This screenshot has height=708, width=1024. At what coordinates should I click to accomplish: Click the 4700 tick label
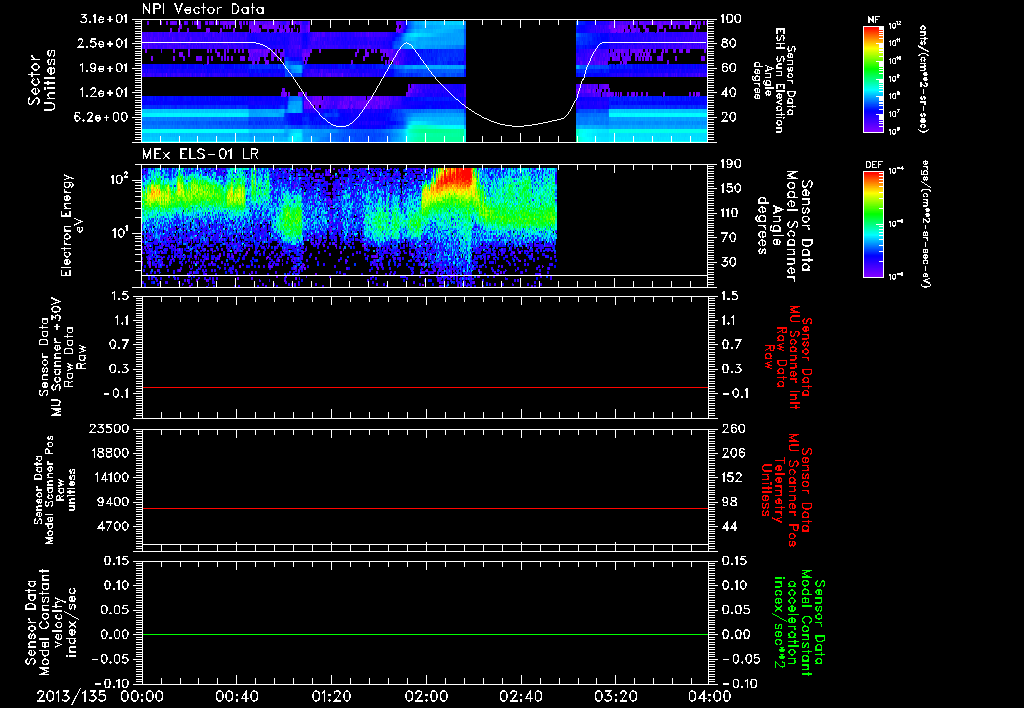tap(112, 526)
